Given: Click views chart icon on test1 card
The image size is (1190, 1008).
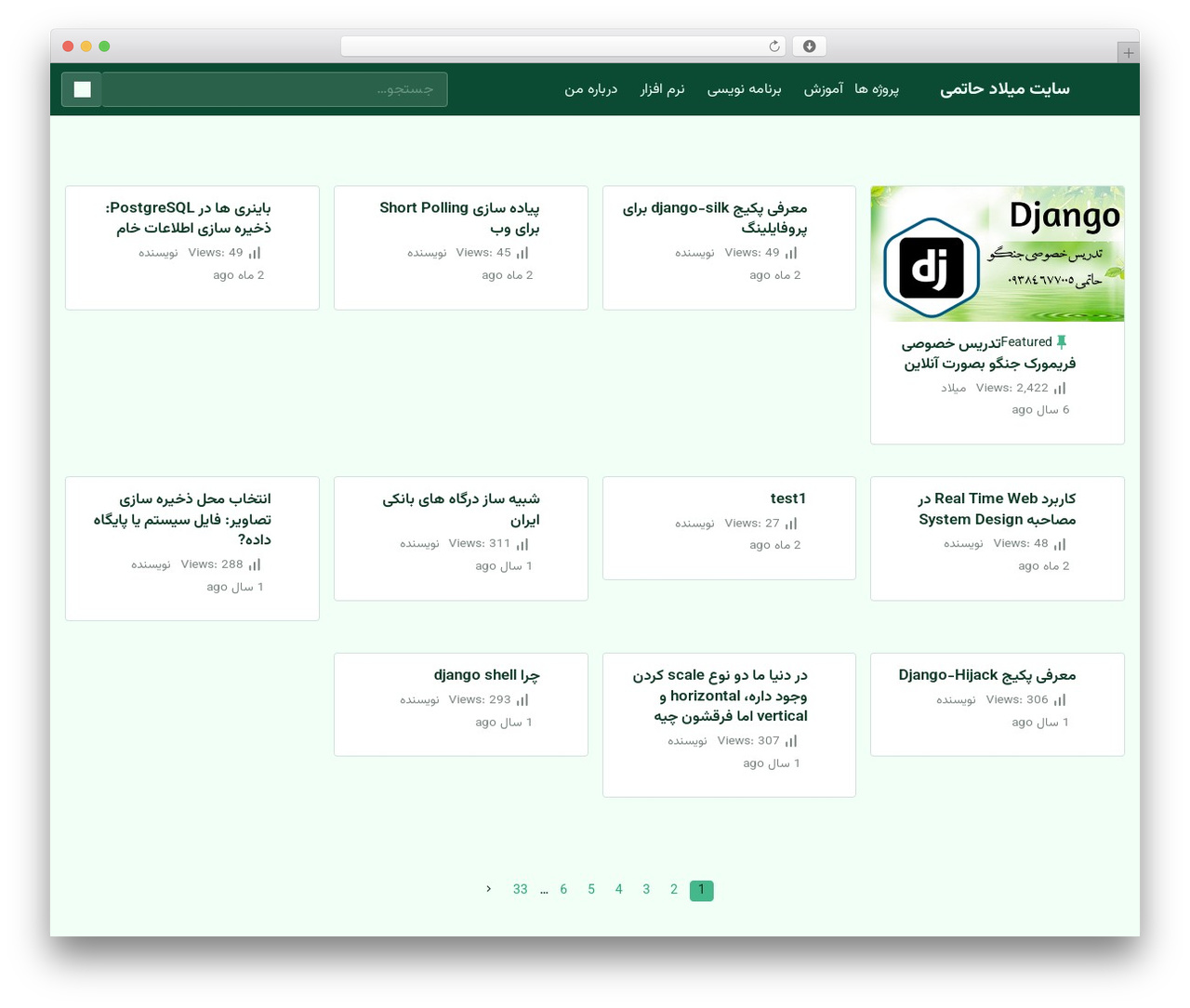Looking at the screenshot, I should [x=791, y=524].
